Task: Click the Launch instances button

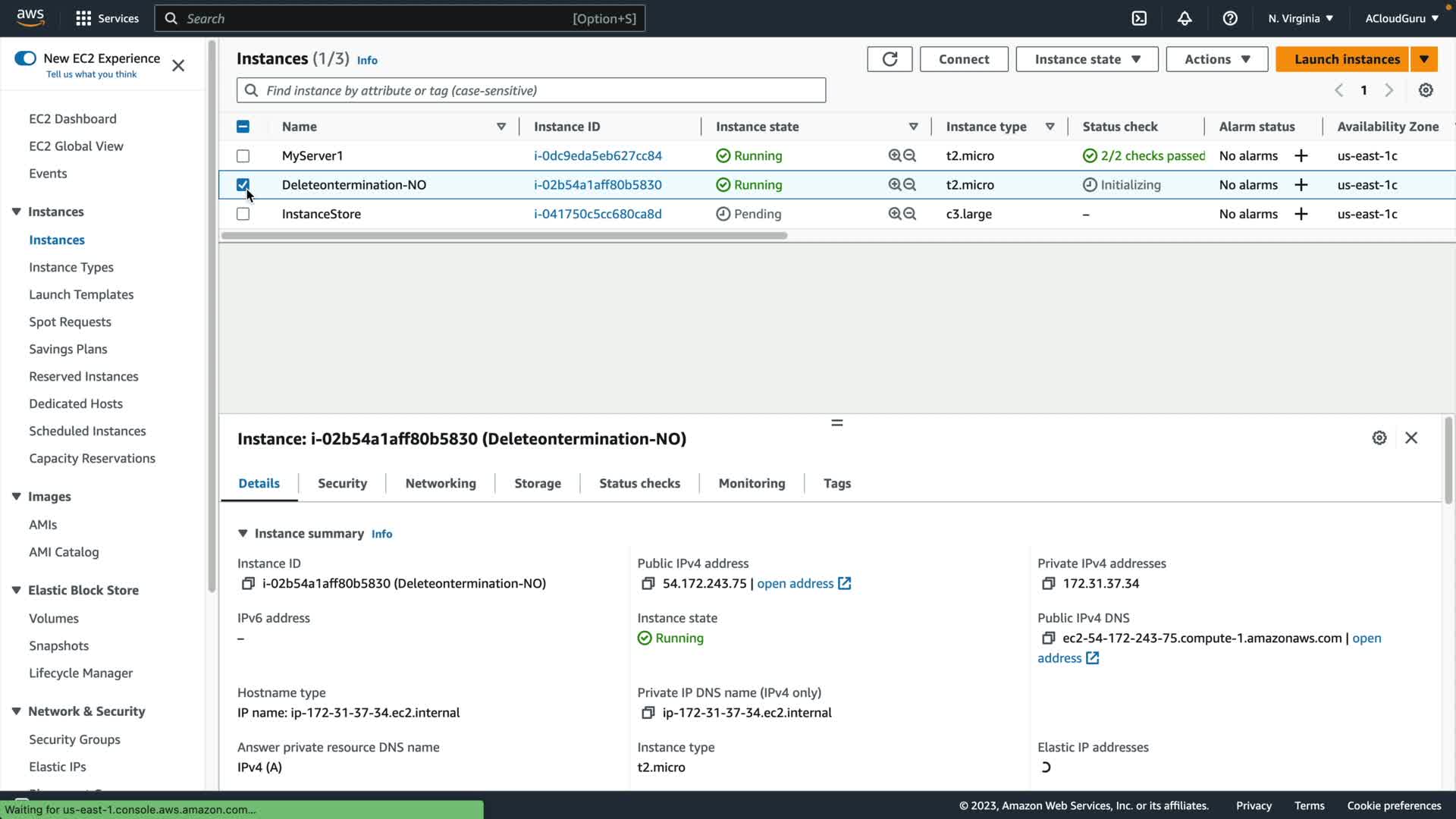Action: click(1346, 59)
